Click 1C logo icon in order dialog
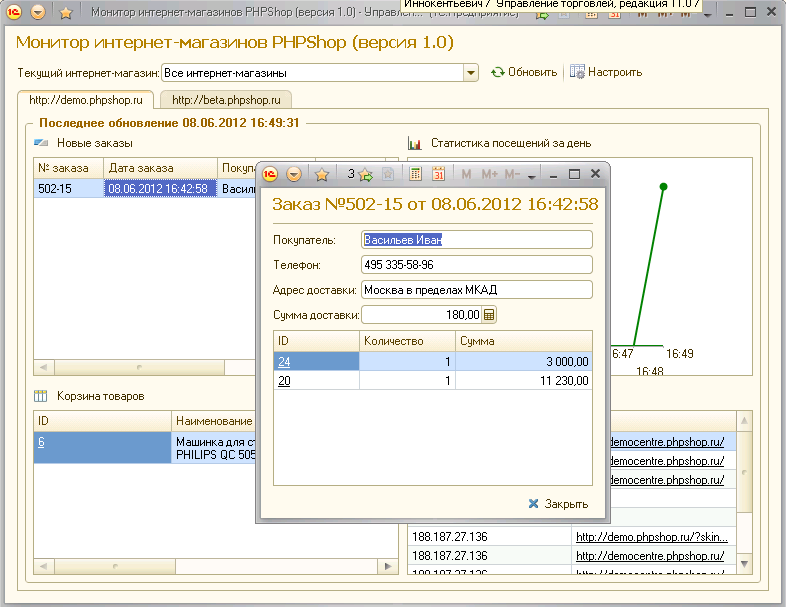Image resolution: width=786 pixels, height=607 pixels. click(270, 174)
